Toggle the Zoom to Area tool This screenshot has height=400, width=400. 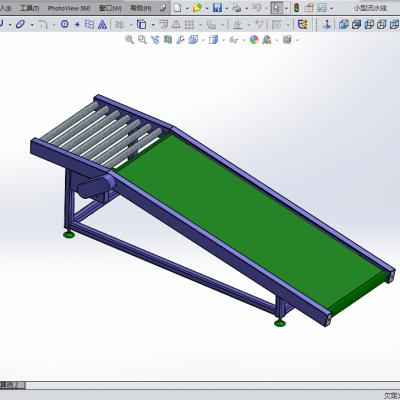(142, 40)
